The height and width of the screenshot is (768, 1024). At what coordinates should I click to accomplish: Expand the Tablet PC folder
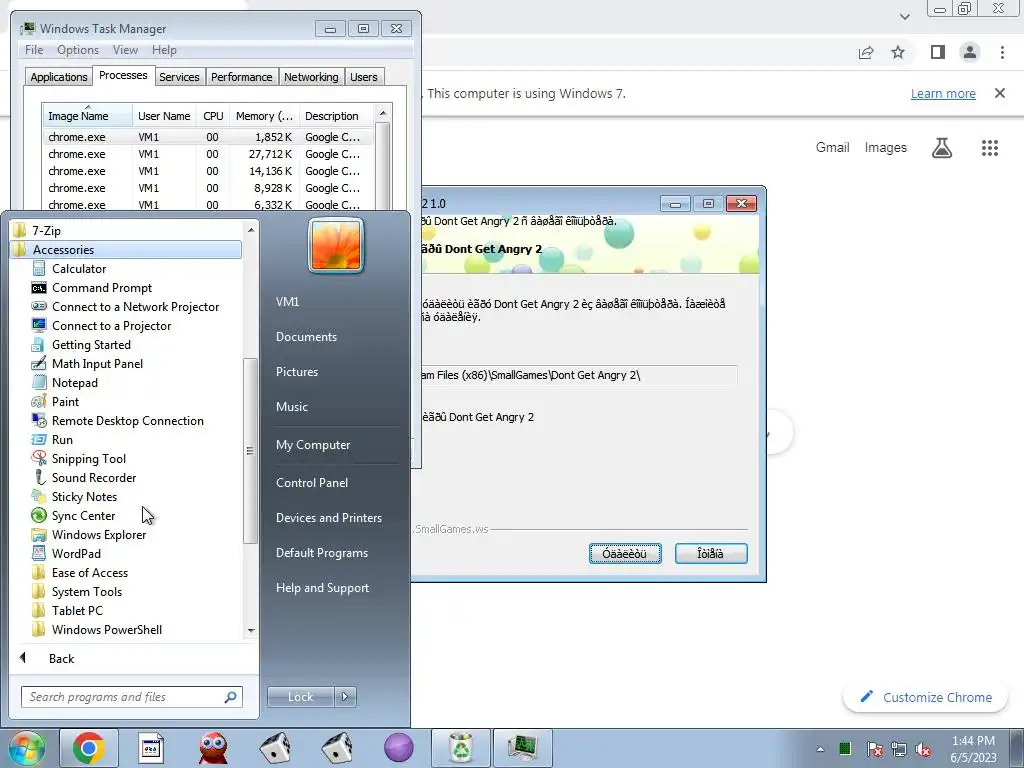pos(76,610)
